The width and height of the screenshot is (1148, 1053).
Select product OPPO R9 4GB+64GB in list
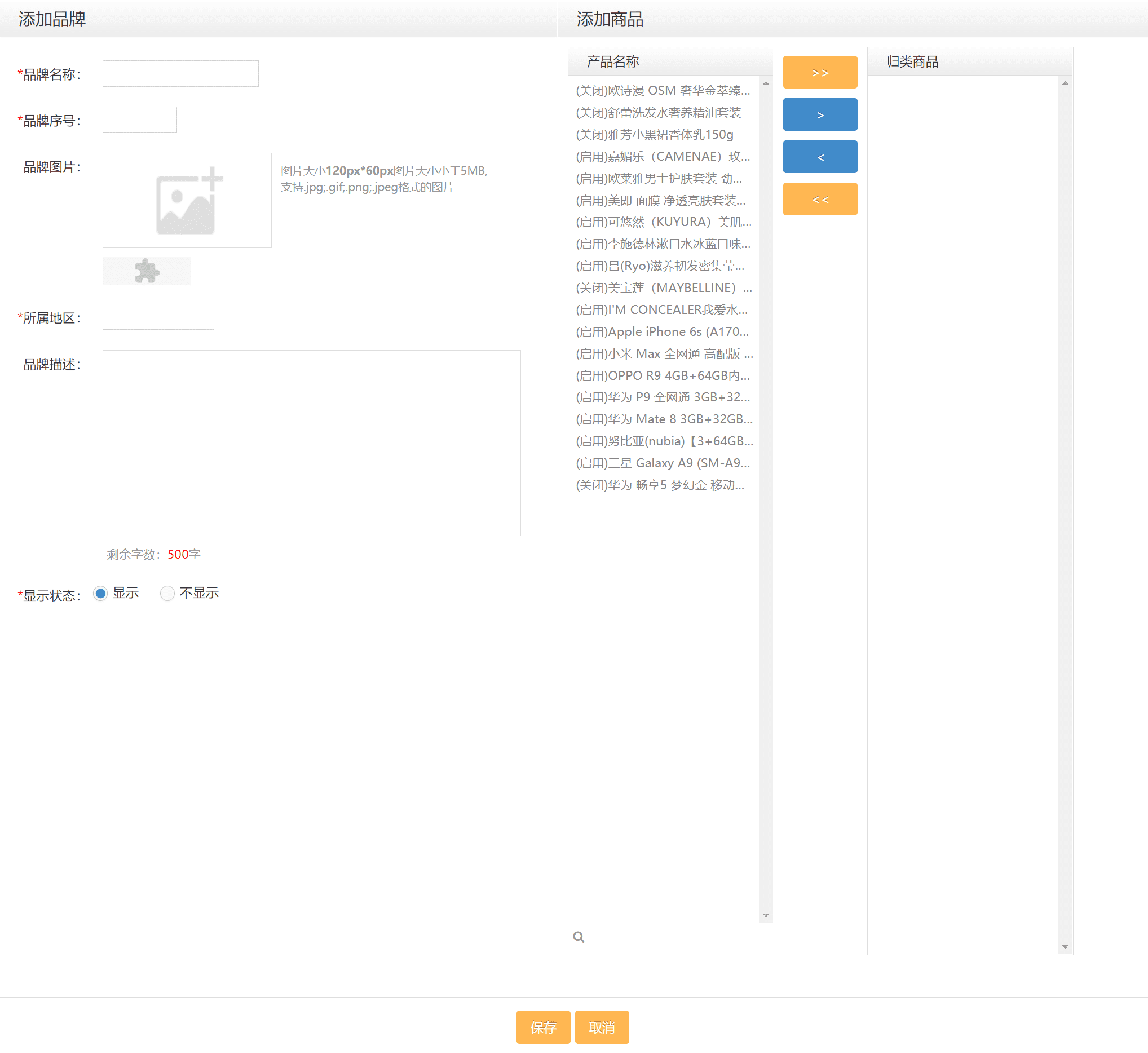pos(663,375)
